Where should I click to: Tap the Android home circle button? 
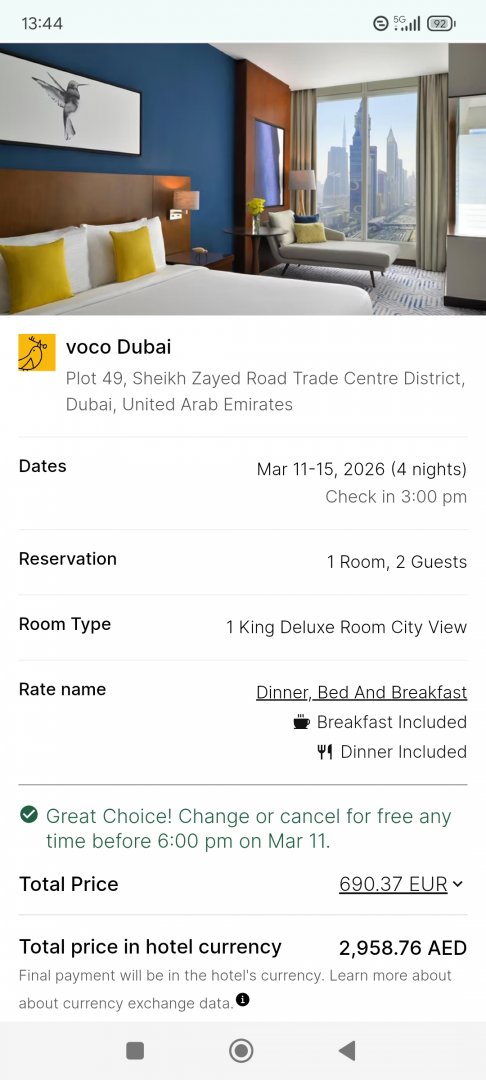[241, 1050]
